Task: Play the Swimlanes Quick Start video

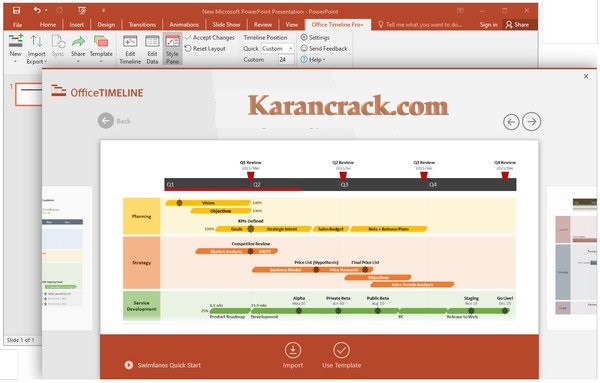Action: pos(129,365)
